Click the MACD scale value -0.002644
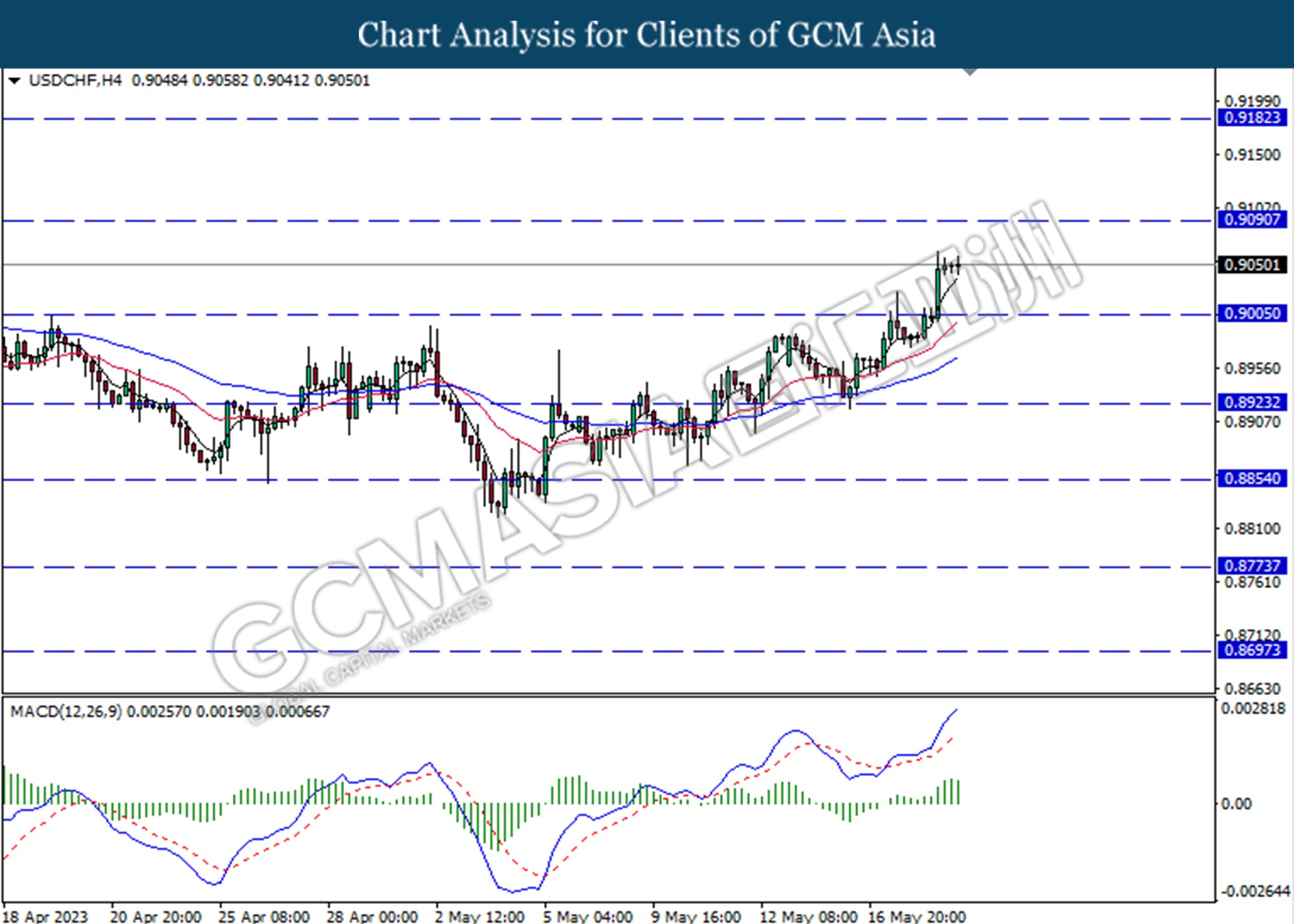Screen dimensions: 1294x924 1256,892
